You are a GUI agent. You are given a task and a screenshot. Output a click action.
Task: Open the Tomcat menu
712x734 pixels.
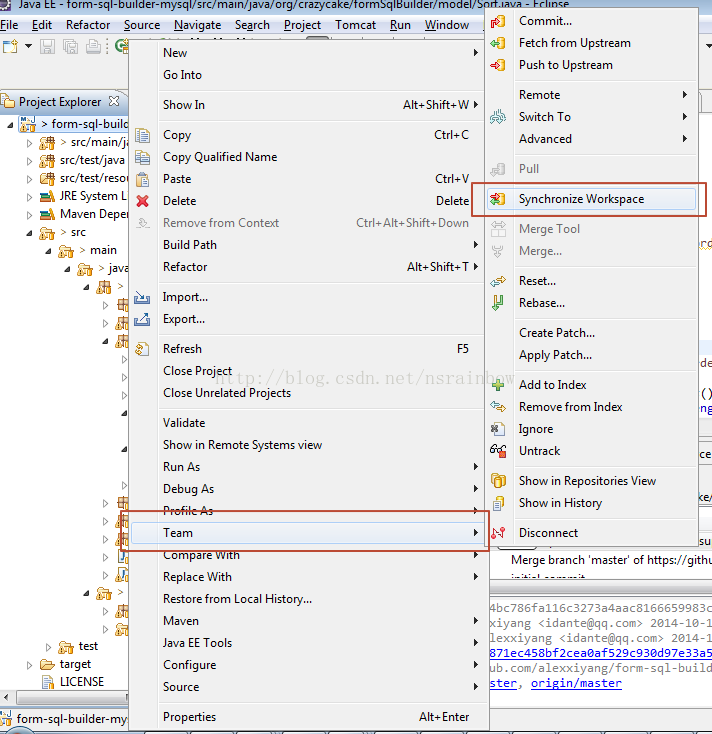[355, 25]
